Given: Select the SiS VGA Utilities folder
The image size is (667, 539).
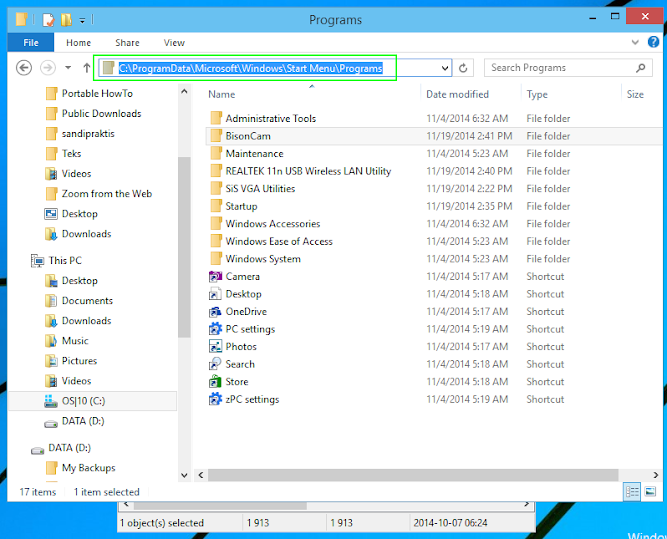Looking at the screenshot, I should pos(260,188).
